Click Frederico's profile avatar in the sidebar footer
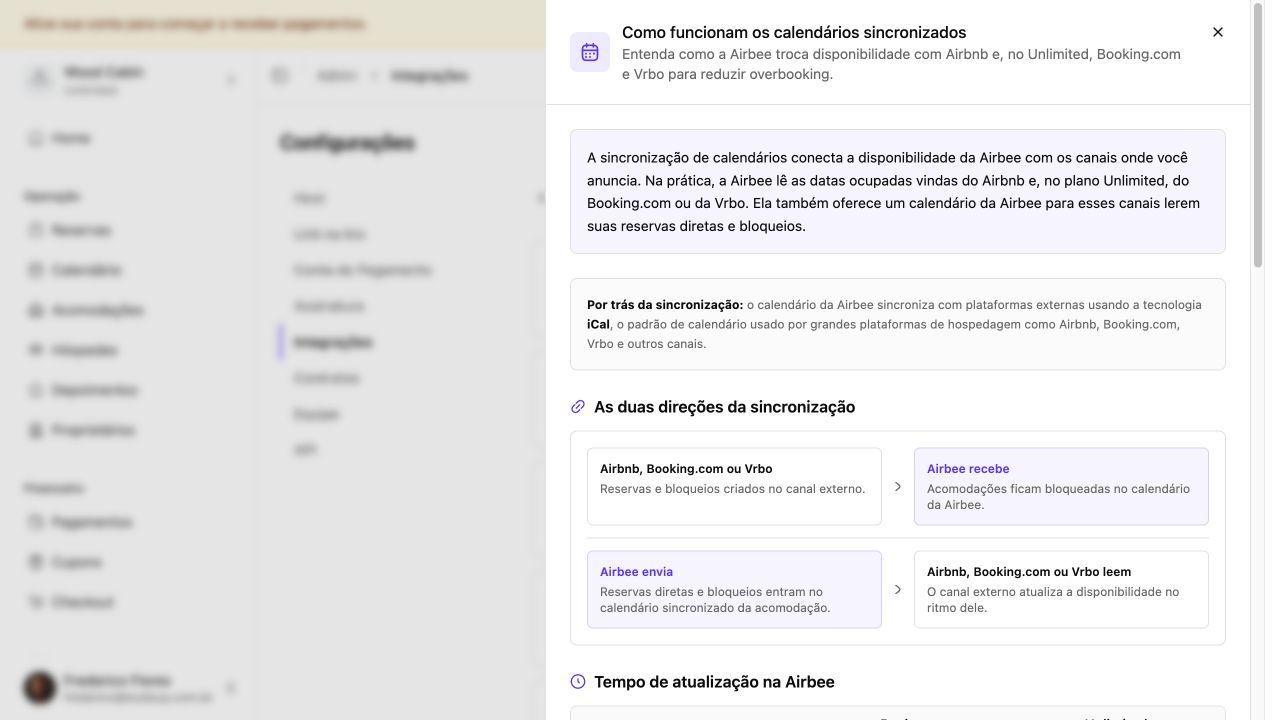The width and height of the screenshot is (1280, 720). 40,688
